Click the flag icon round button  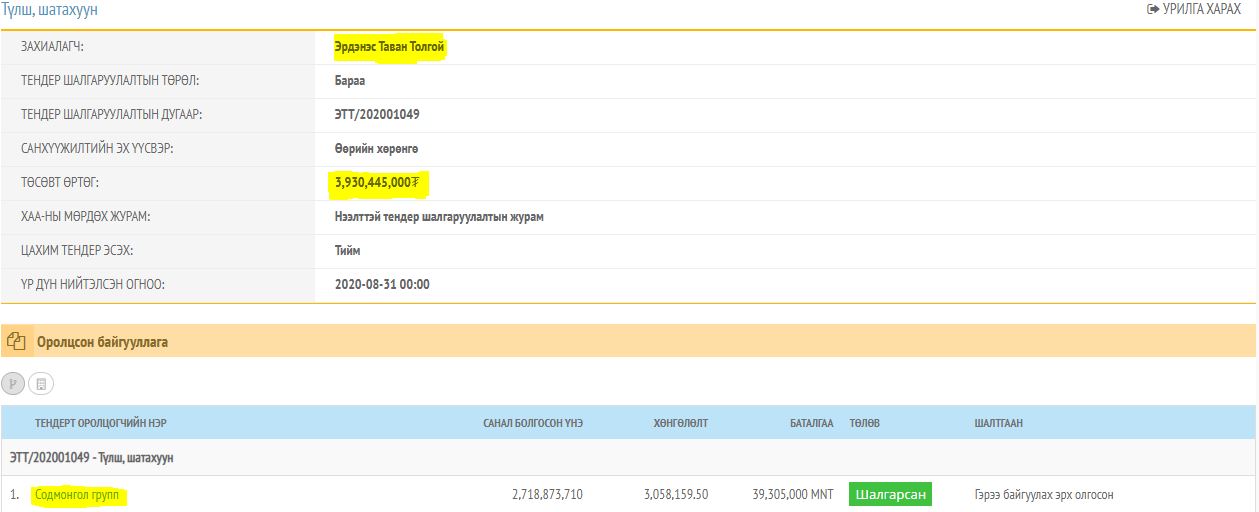pyautogui.click(x=14, y=384)
